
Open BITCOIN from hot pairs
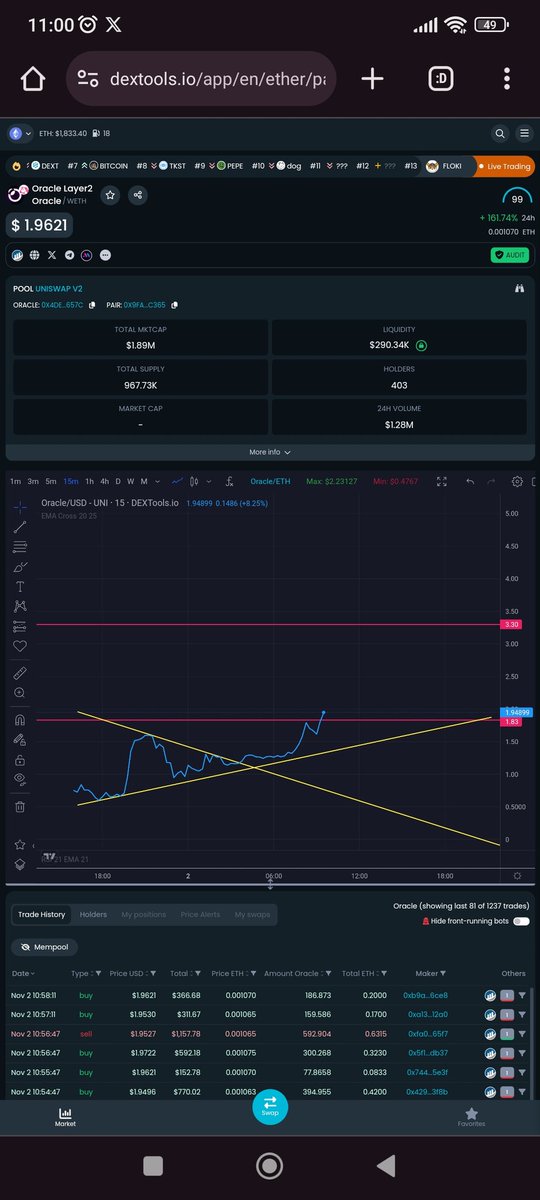coord(107,166)
